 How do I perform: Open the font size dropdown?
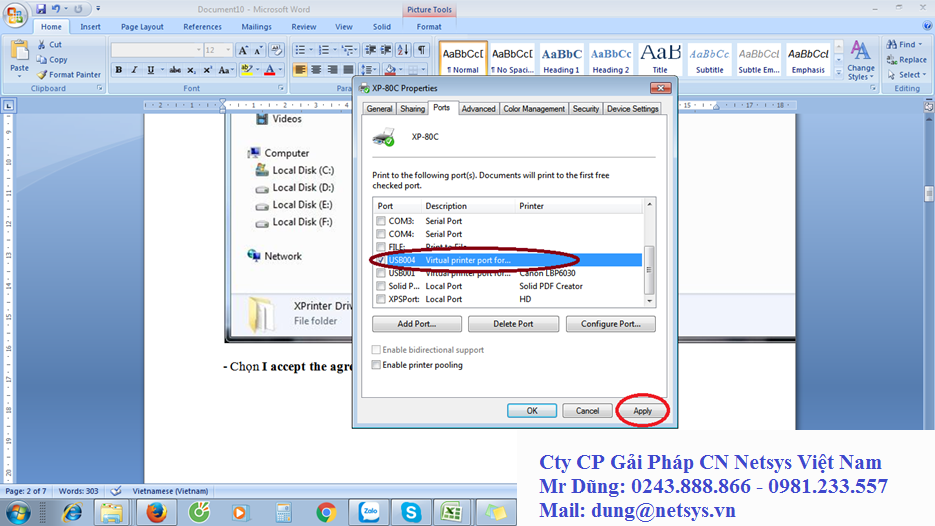227,49
